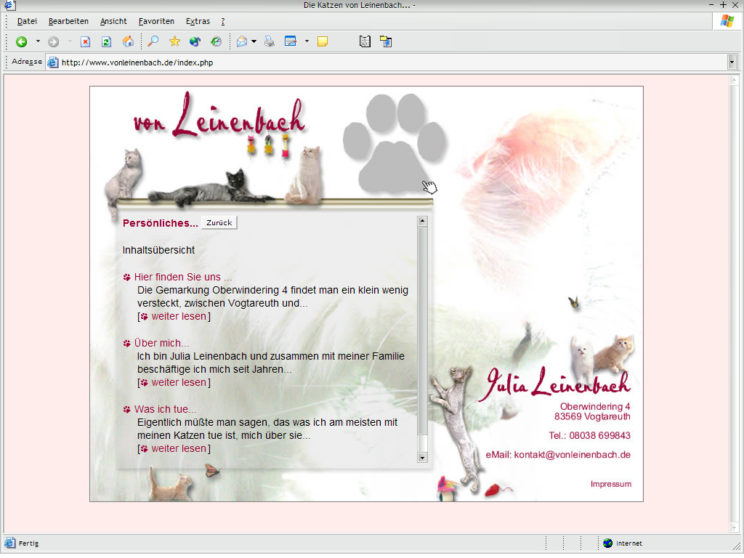
Task: Click the 'Tel.: 08038 699843' text
Action: tap(590, 436)
